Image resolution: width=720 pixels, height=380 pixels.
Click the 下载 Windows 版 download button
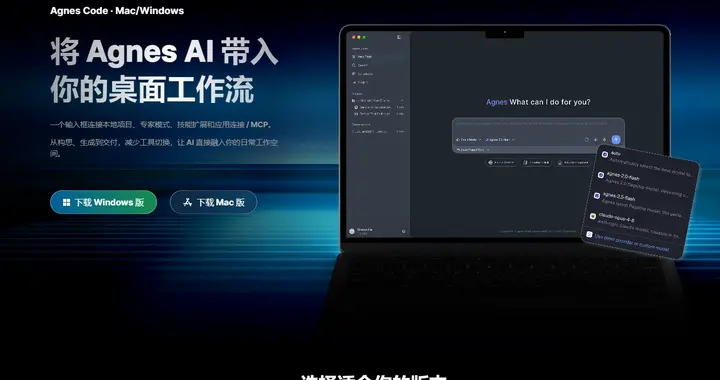pos(103,202)
